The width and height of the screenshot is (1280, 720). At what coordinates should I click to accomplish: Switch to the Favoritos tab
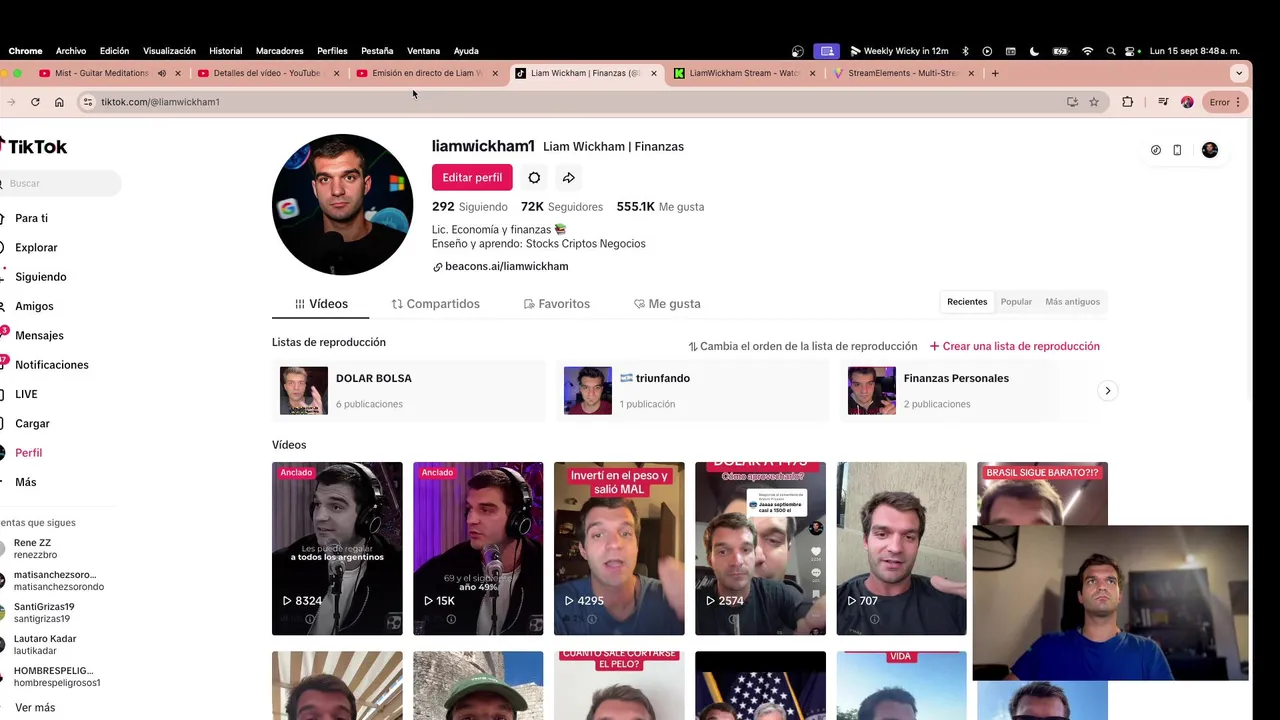[556, 304]
